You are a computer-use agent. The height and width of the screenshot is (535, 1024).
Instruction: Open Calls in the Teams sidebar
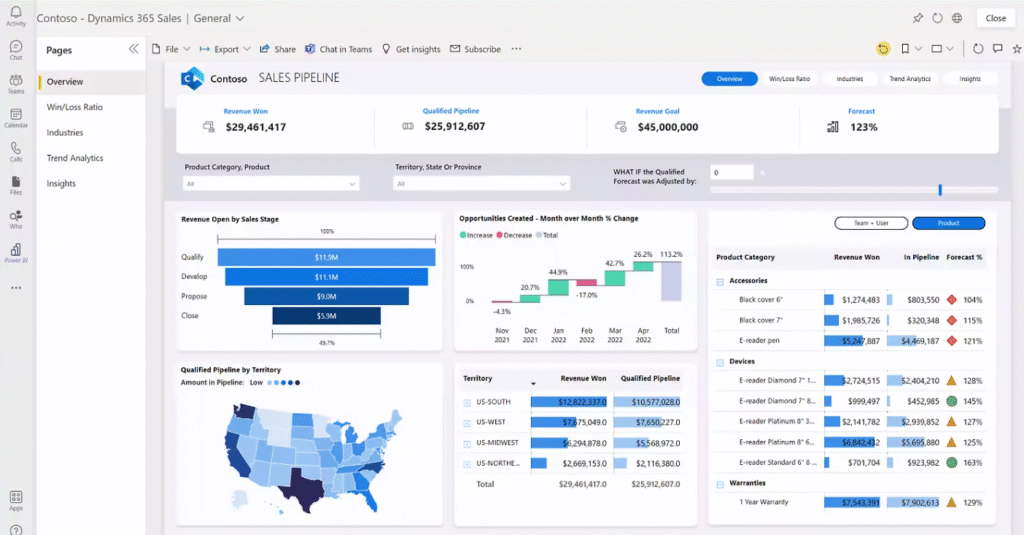16,152
